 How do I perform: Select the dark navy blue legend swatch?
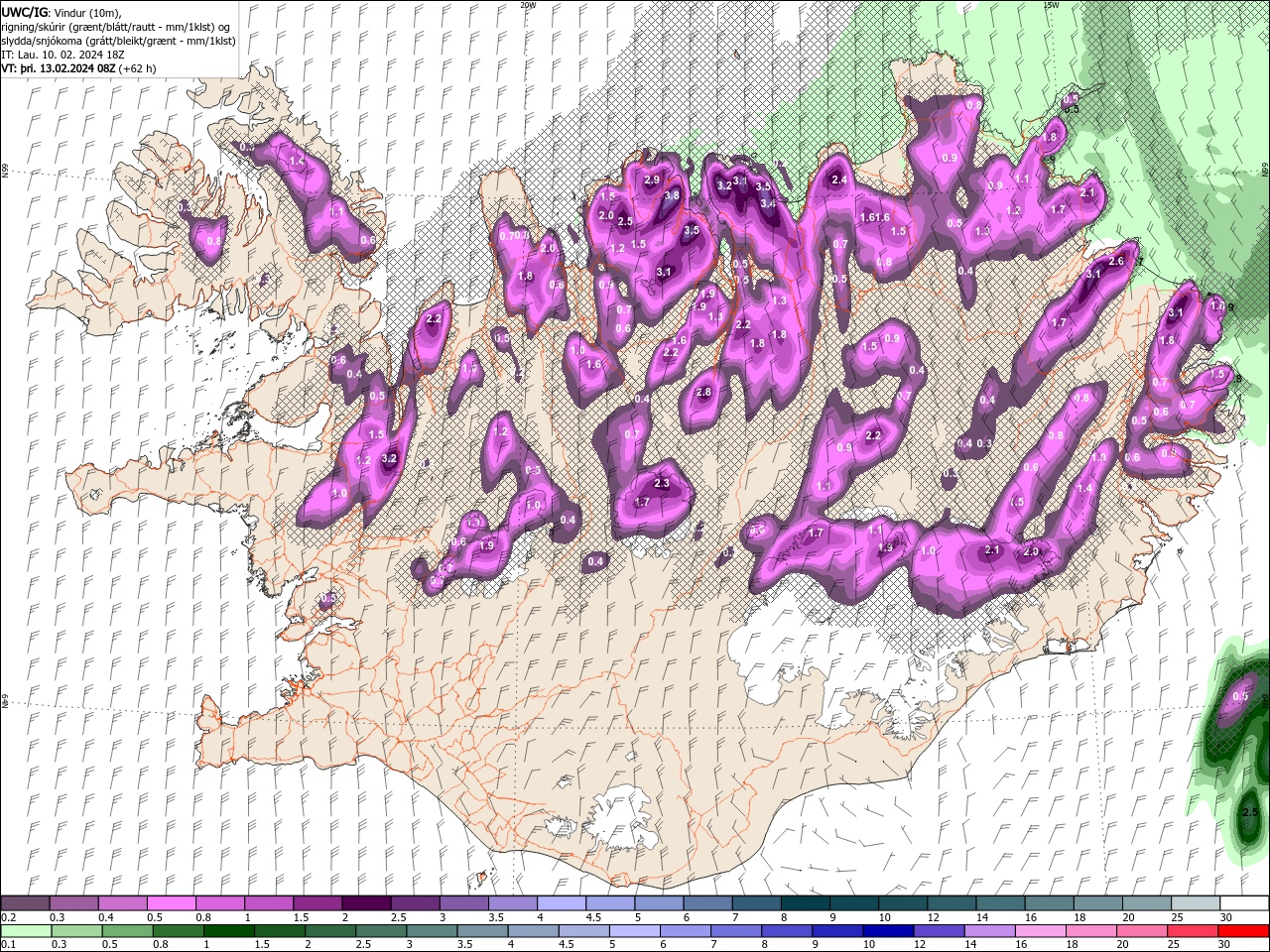[887, 931]
